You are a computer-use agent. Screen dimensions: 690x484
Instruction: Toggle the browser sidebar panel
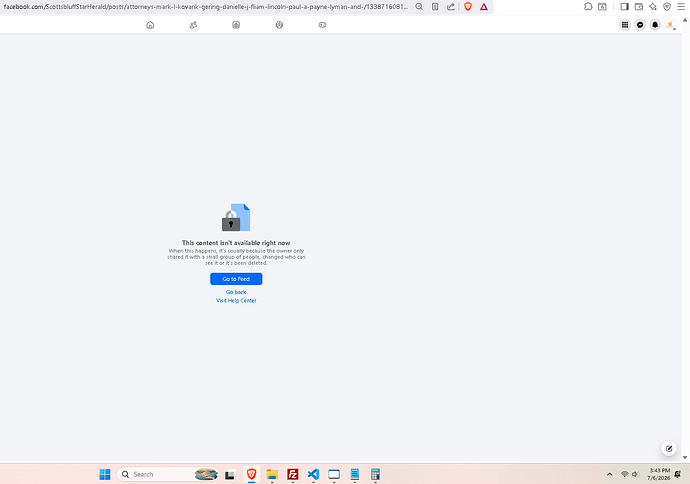coord(624,7)
